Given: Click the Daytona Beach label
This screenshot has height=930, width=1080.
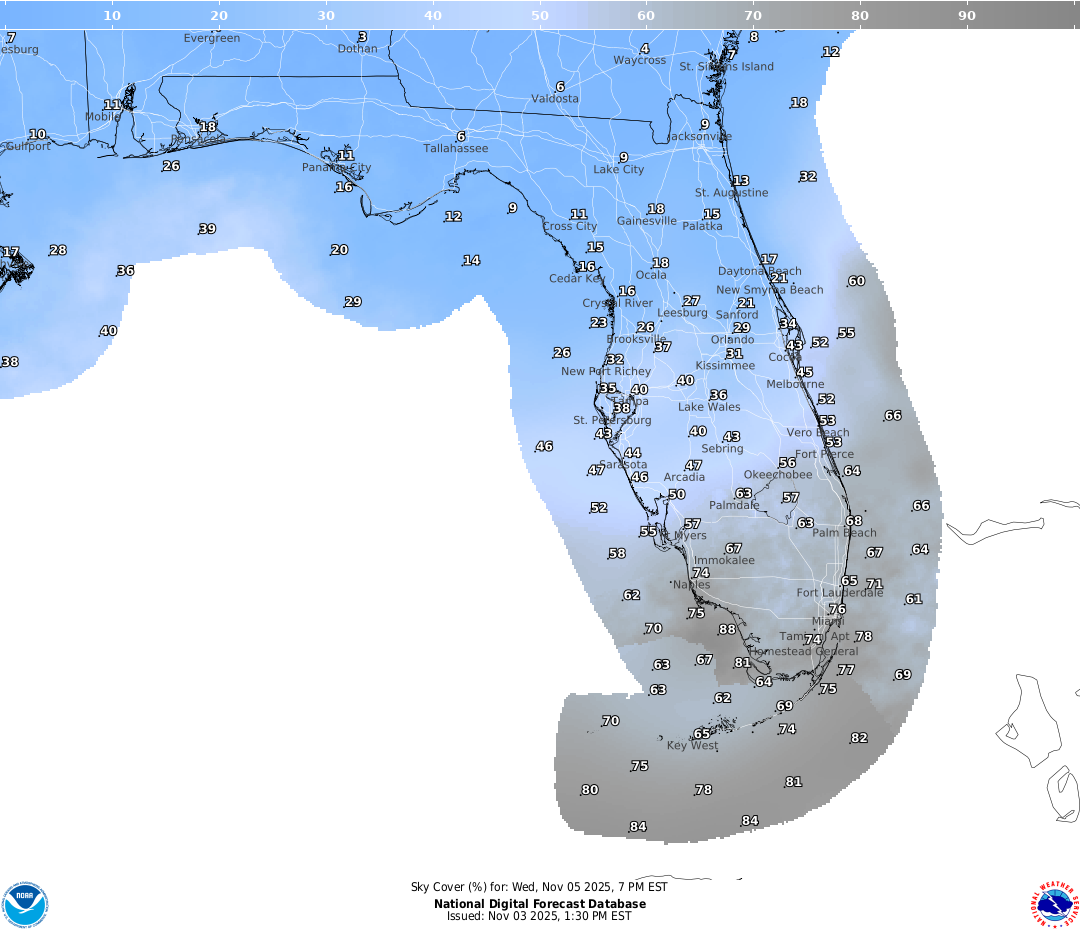Looking at the screenshot, I should pos(760,271).
